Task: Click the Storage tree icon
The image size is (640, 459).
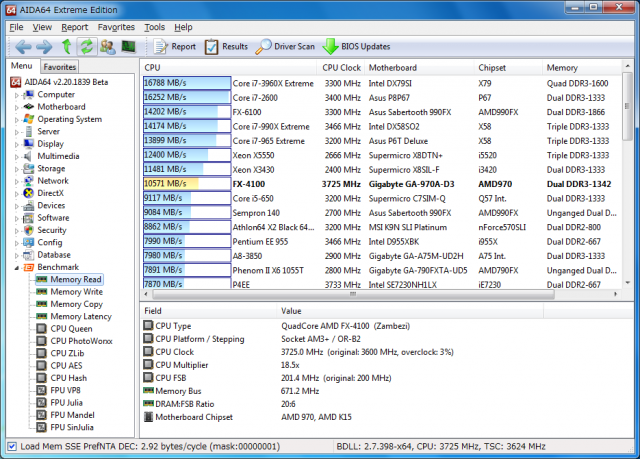Action: click(29, 169)
